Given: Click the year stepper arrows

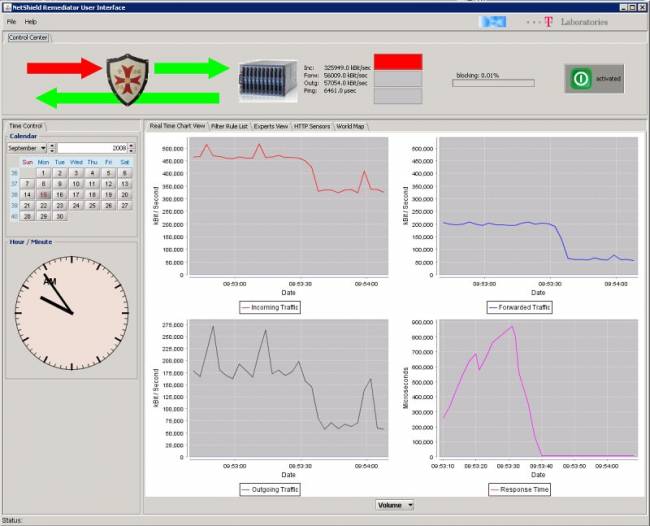Looking at the screenshot, I should point(131,148).
